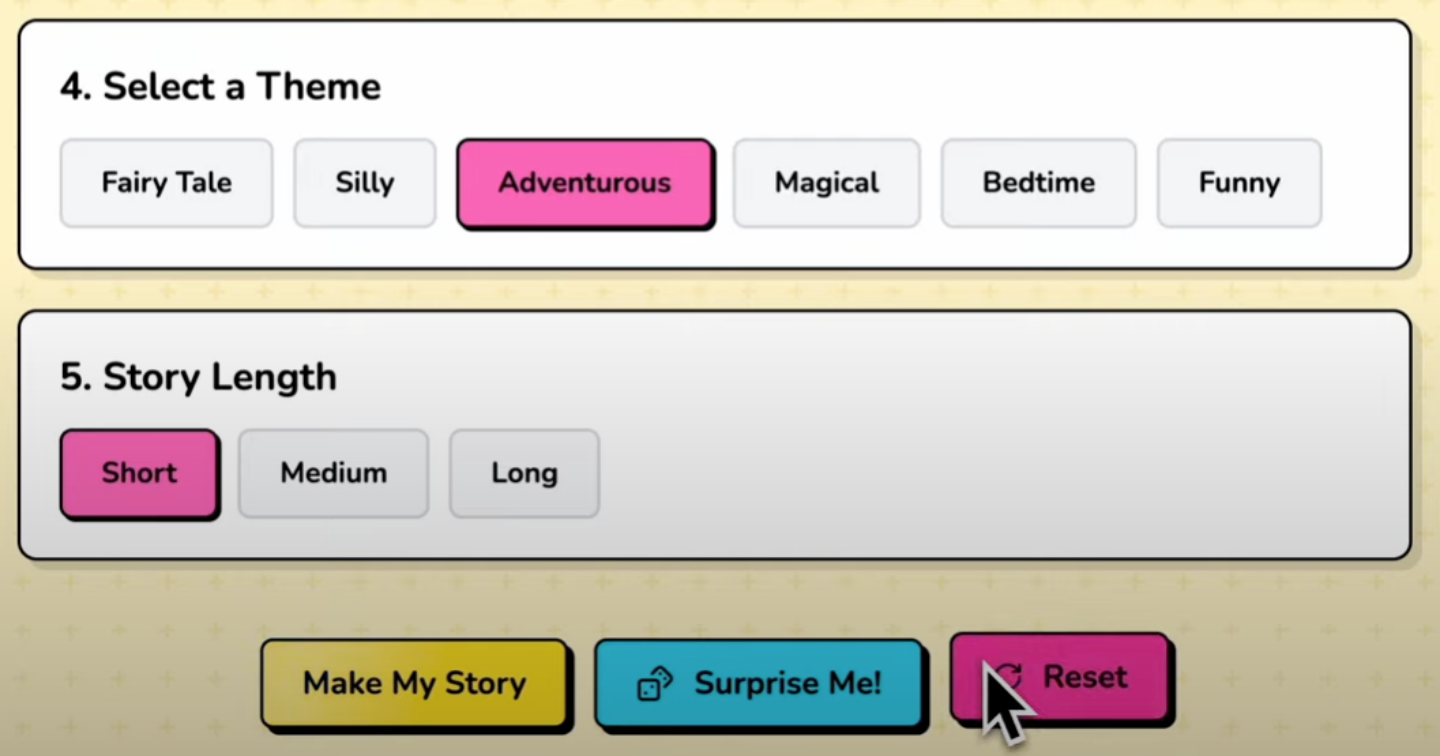Clear all selections with Reset
This screenshot has height=756, width=1440.
[x=1060, y=677]
